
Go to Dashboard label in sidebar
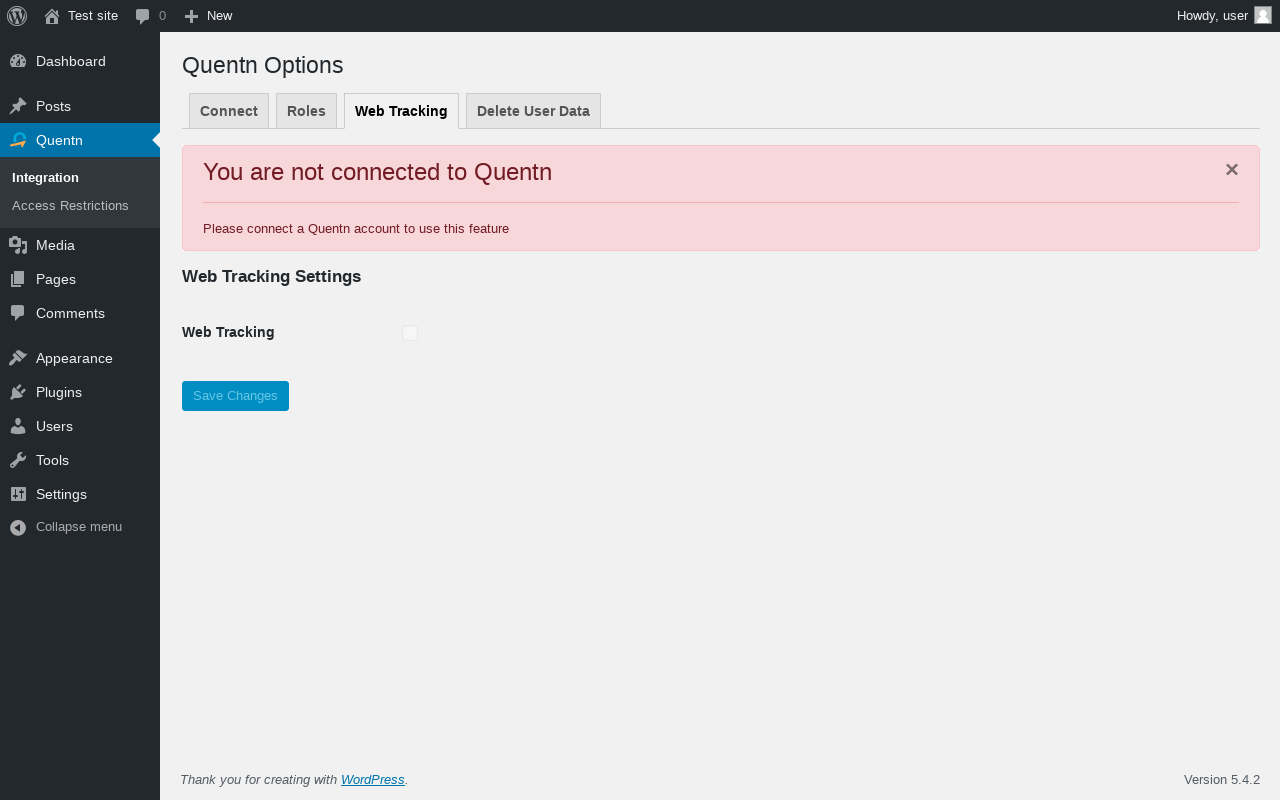pyautogui.click(x=71, y=61)
